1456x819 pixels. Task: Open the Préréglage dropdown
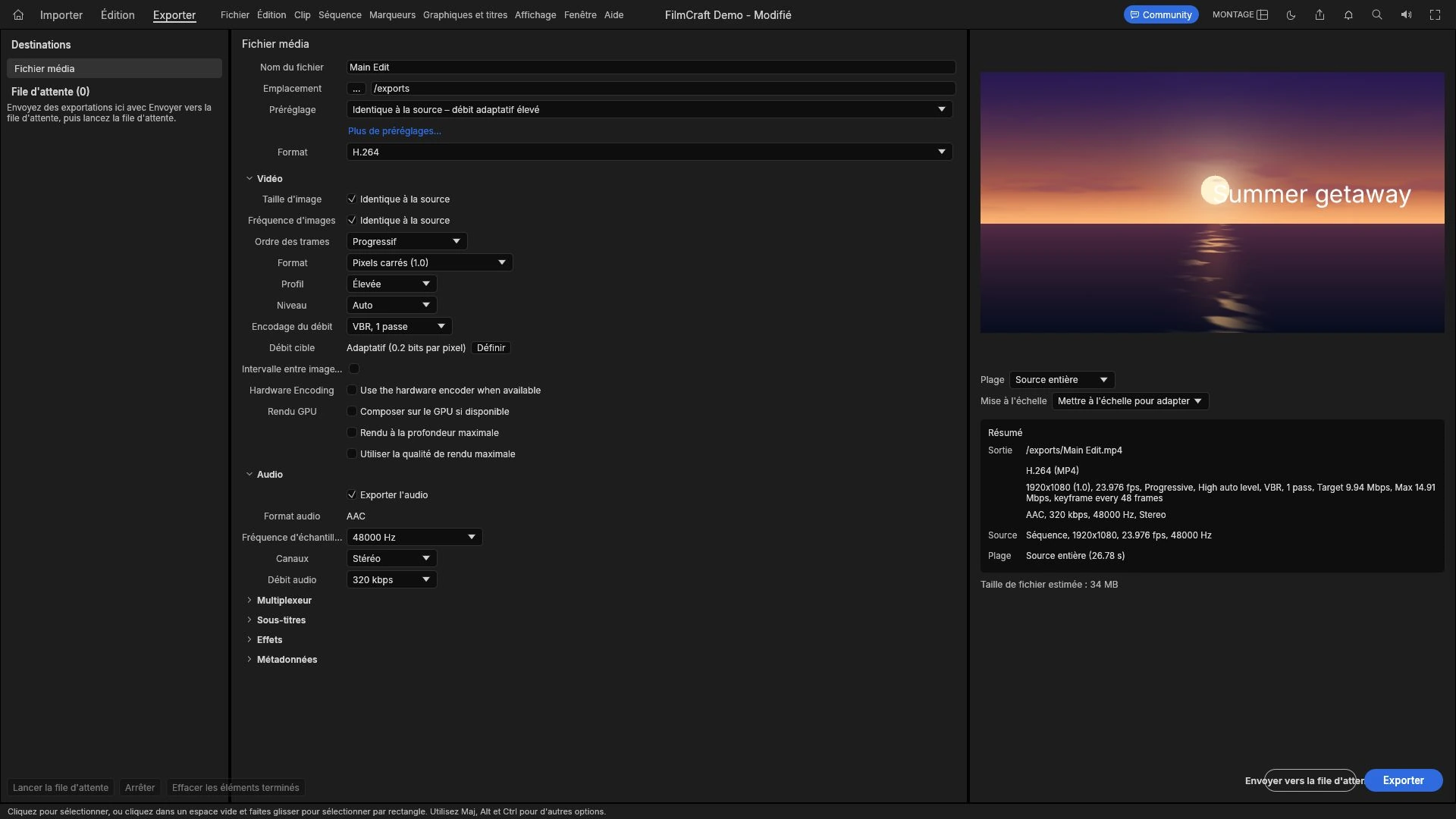pyautogui.click(x=650, y=110)
